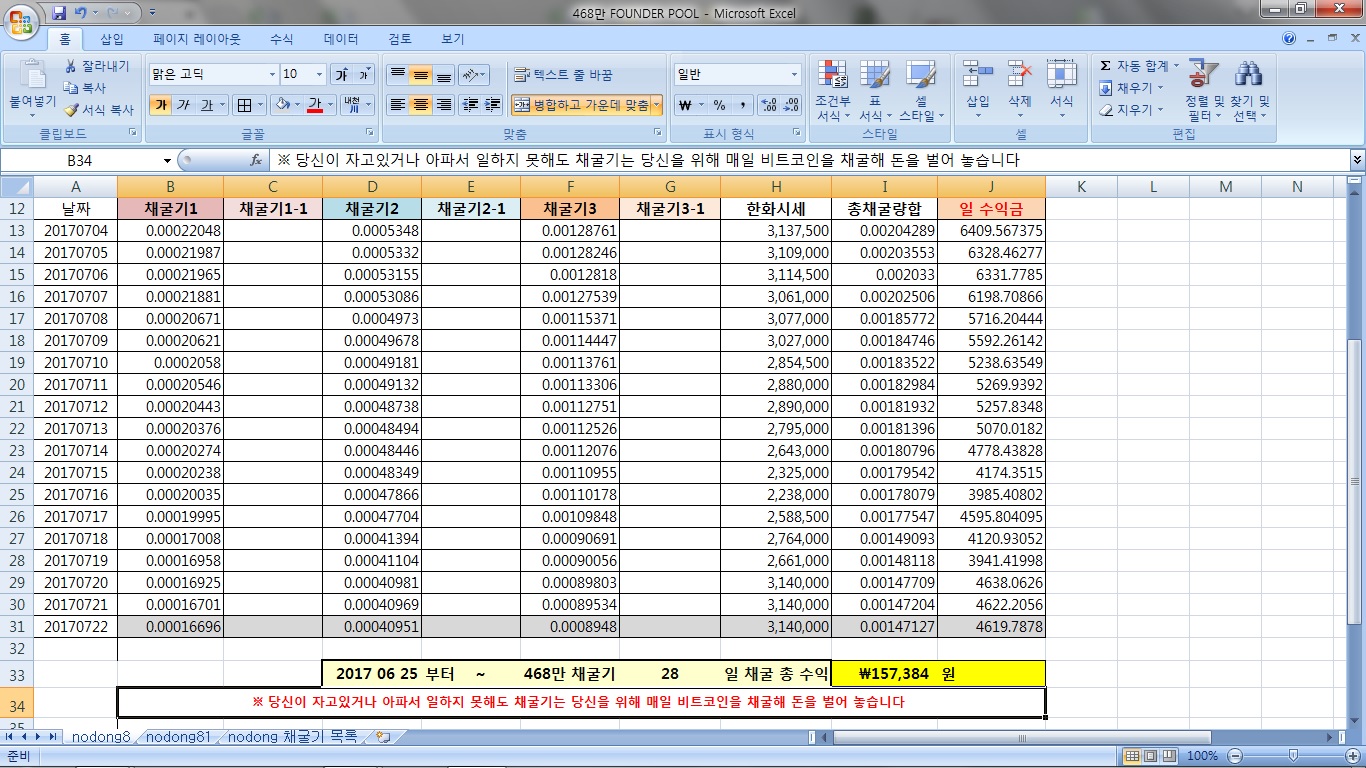Switch to 삽입 ribbon tab

tap(112, 39)
